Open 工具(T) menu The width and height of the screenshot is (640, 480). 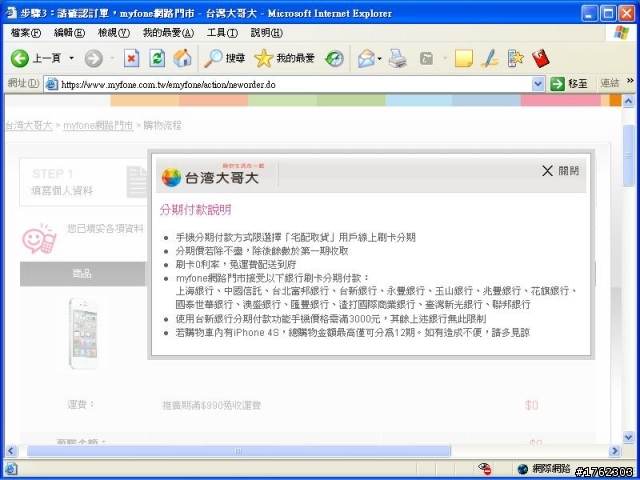(x=222, y=33)
